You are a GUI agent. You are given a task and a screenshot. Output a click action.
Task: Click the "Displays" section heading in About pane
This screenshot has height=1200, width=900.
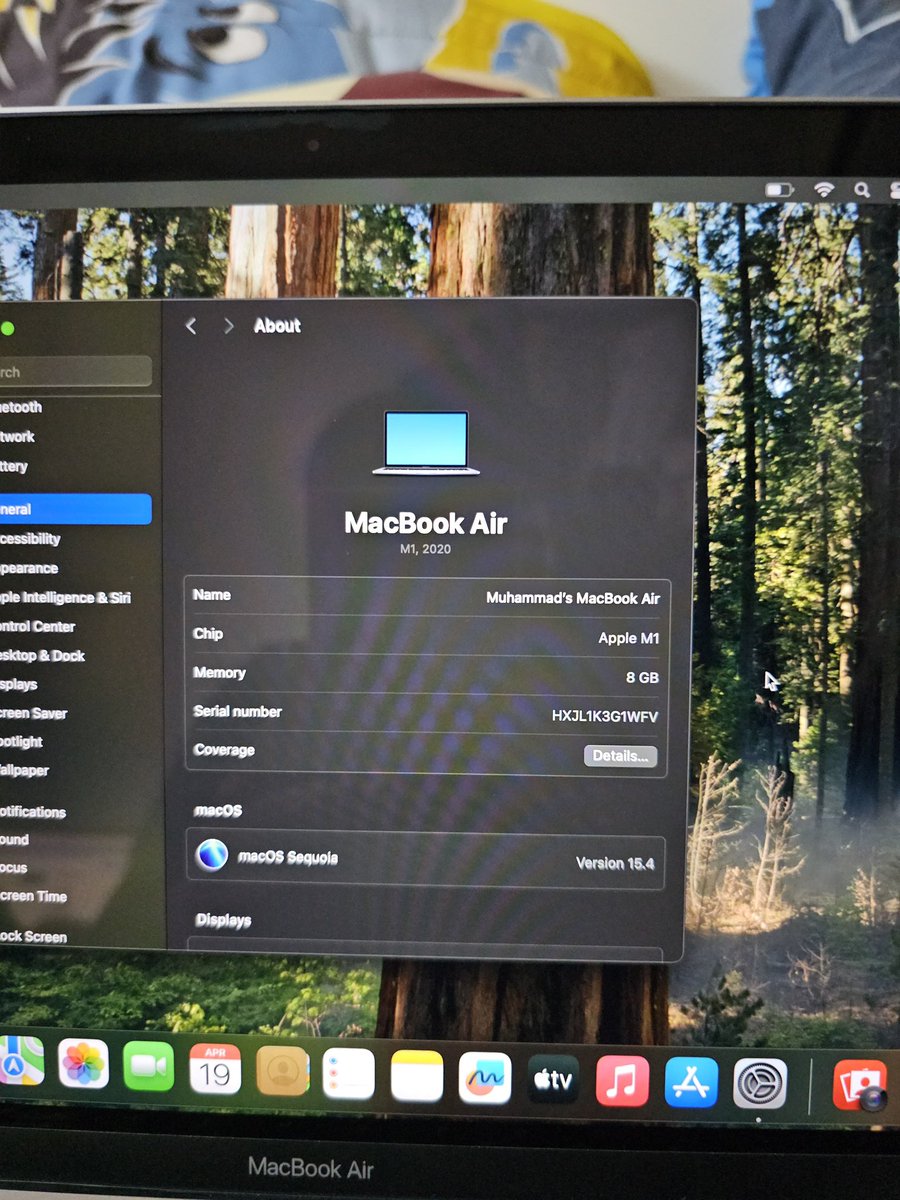coord(223,920)
